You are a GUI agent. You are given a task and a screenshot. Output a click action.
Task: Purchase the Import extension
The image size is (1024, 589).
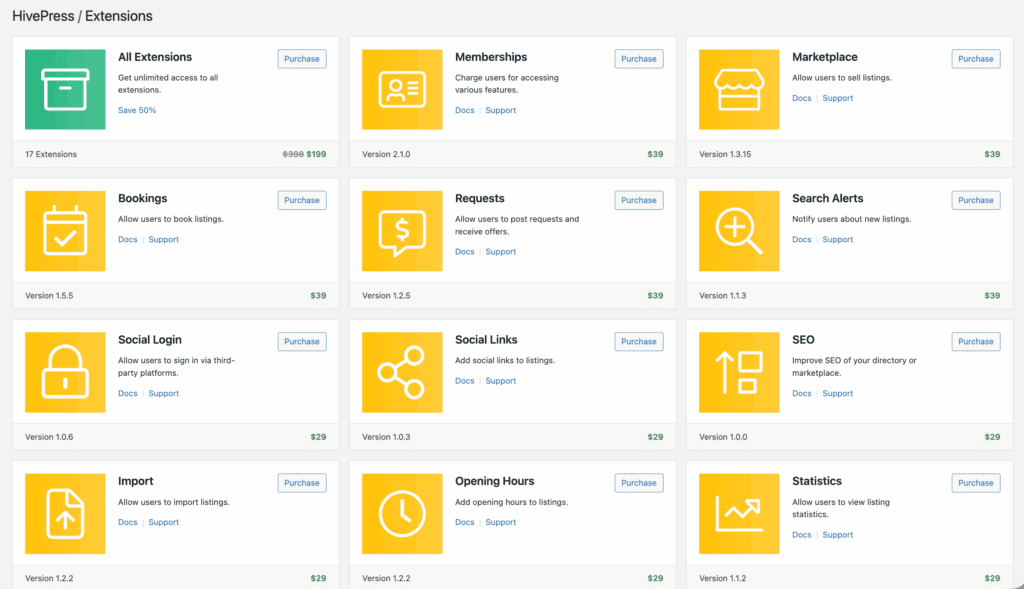(x=302, y=483)
